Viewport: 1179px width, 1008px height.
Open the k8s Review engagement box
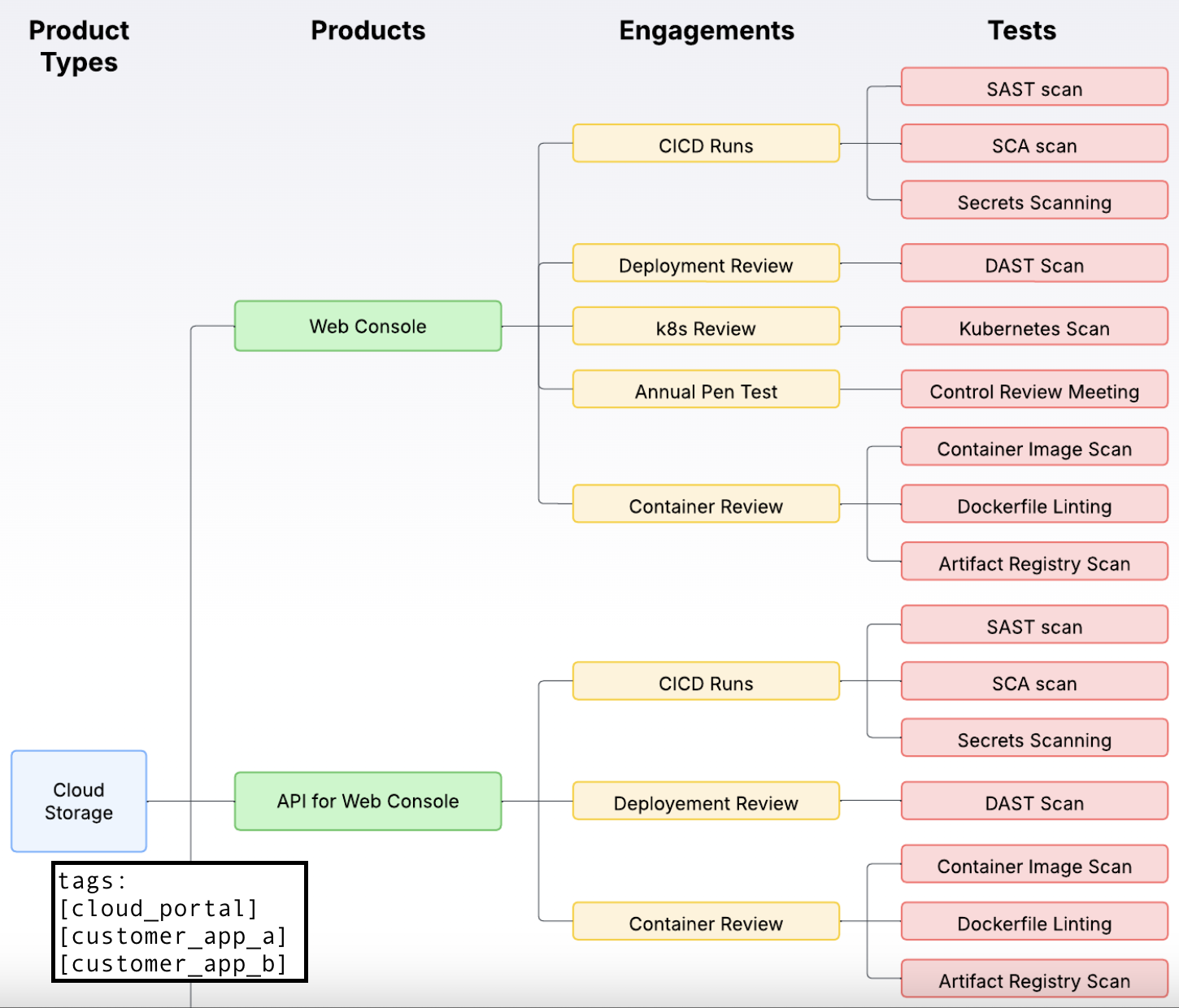(706, 327)
